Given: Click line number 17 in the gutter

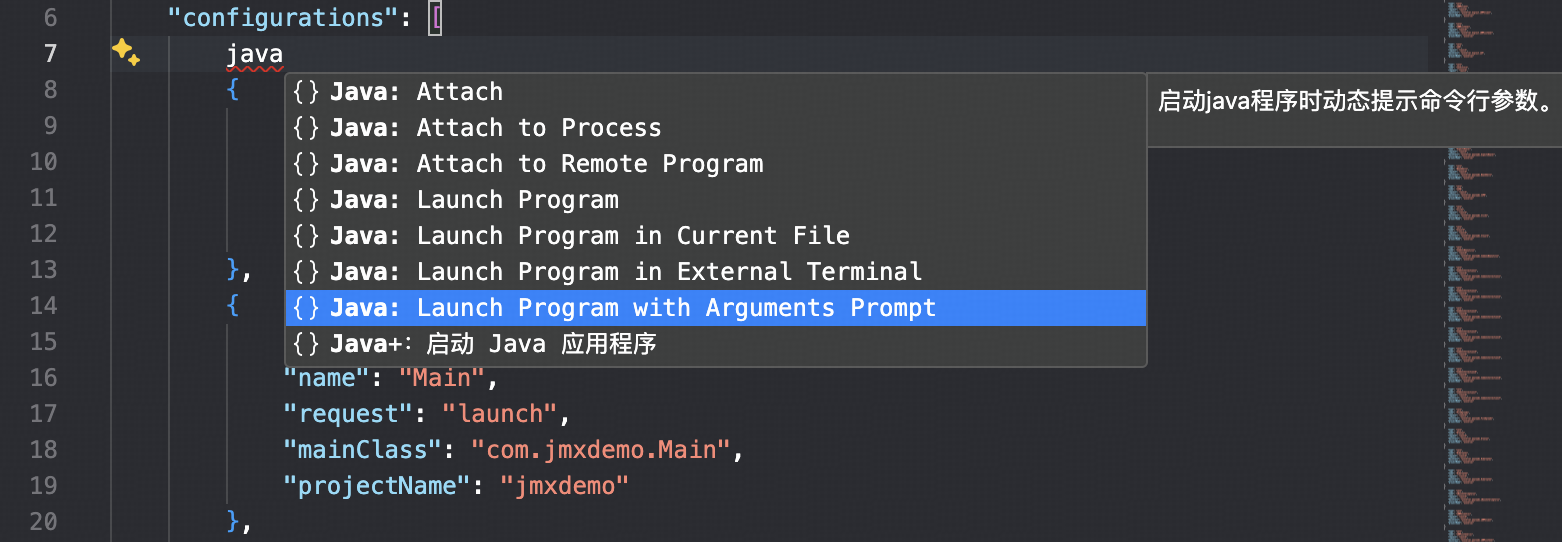Looking at the screenshot, I should [43, 414].
